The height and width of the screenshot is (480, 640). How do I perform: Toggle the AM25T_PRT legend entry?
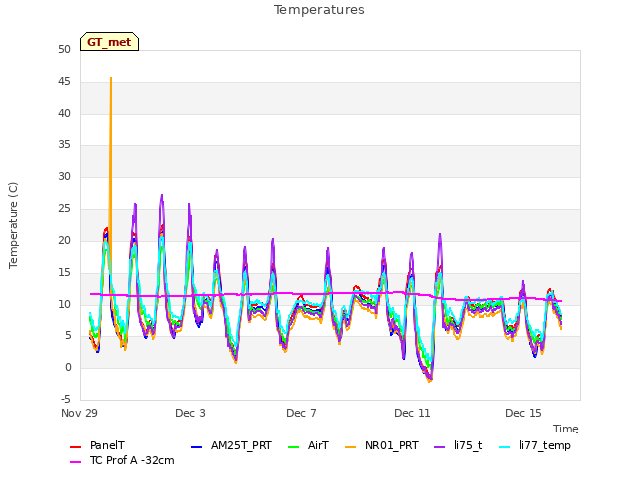pos(231,445)
